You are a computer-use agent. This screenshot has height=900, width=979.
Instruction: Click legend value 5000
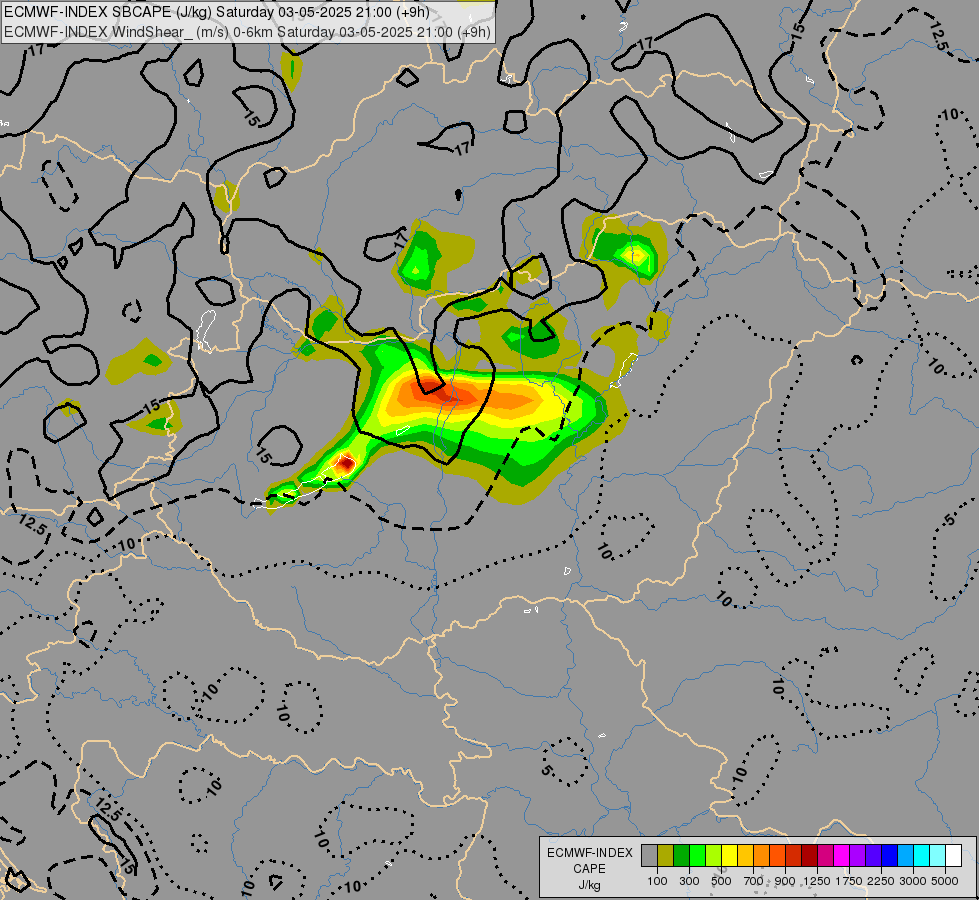[945, 881]
